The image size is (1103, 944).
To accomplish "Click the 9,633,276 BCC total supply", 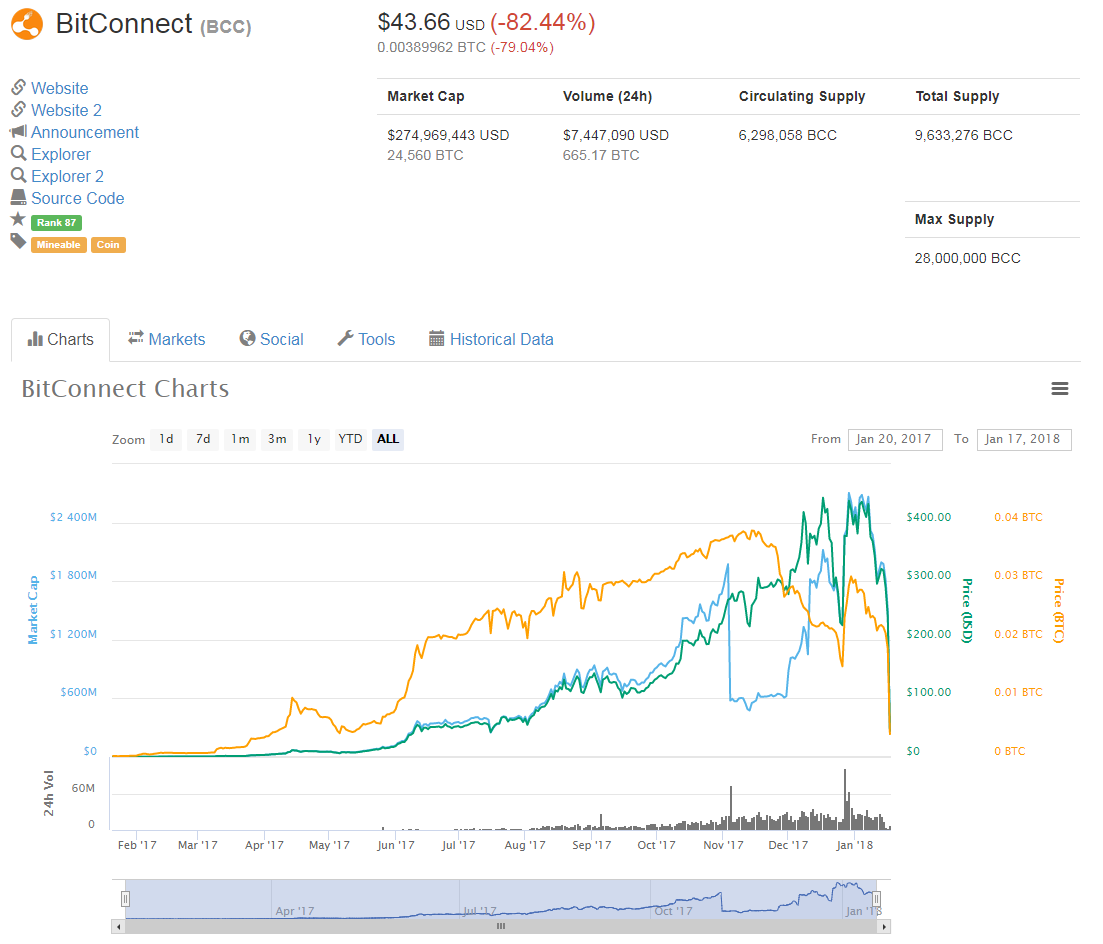I will (964, 135).
